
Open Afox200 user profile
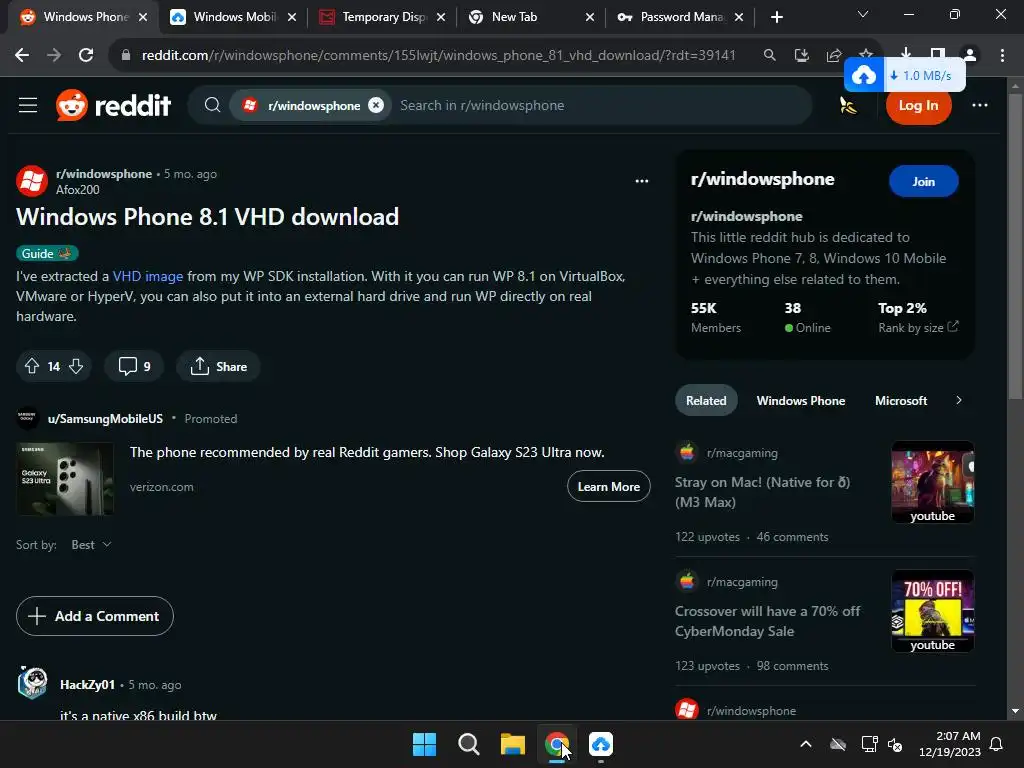[x=78, y=189]
